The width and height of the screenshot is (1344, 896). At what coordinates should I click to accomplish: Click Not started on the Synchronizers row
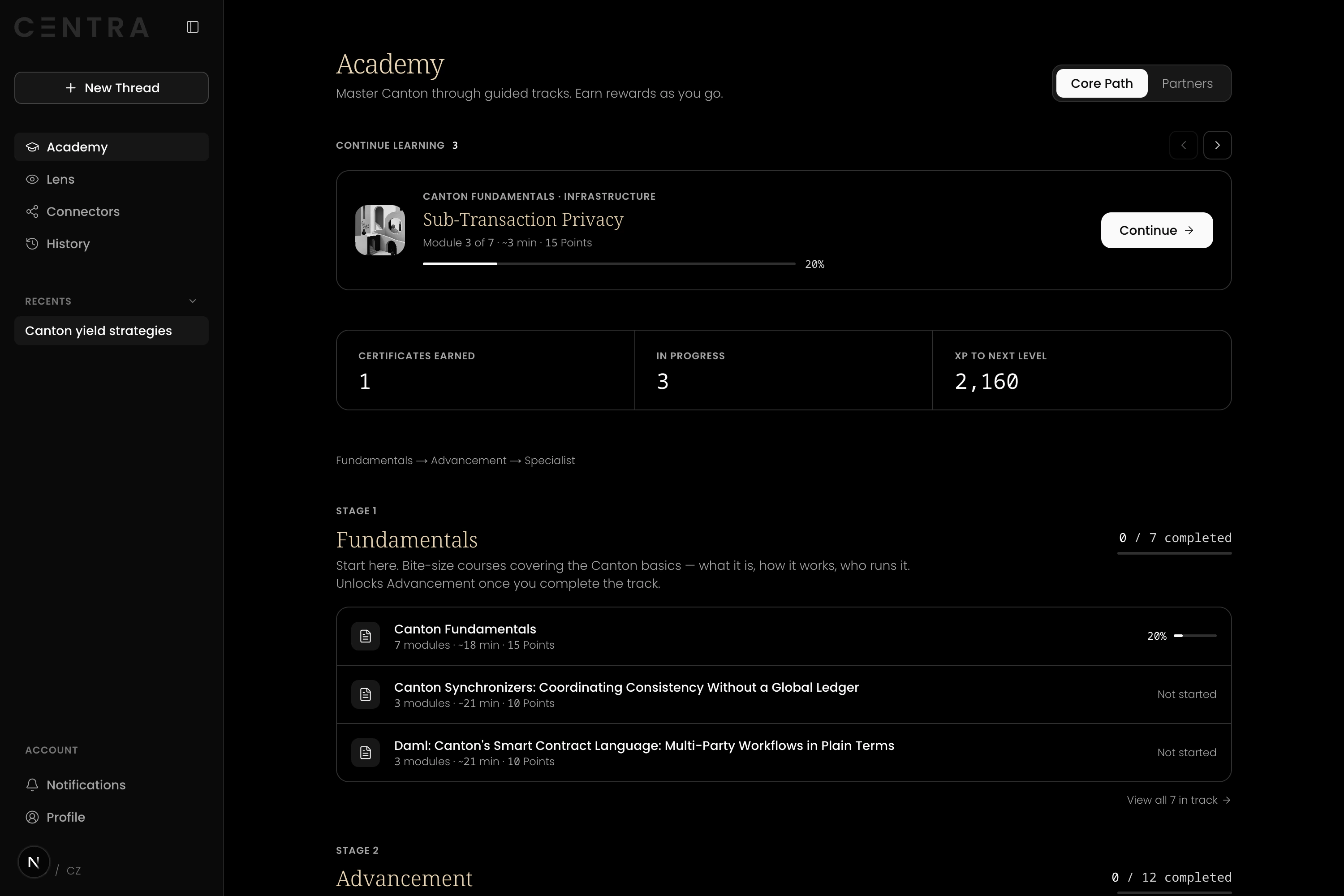(1187, 694)
